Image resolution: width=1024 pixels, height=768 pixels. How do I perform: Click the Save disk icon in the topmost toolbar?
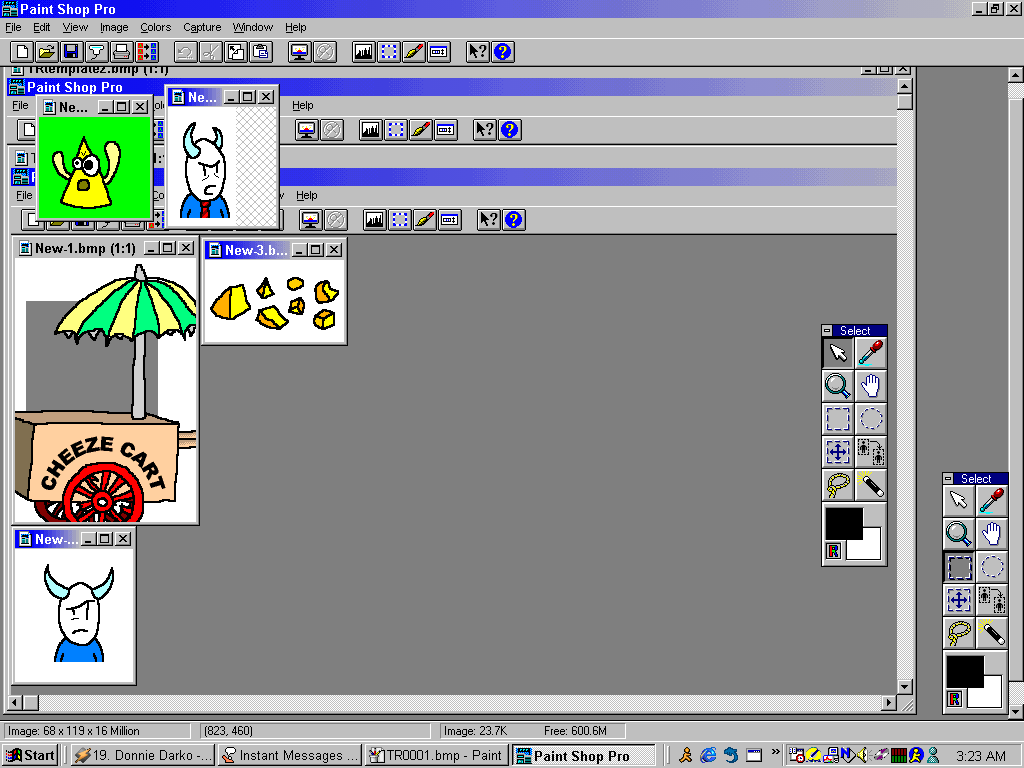(x=71, y=51)
